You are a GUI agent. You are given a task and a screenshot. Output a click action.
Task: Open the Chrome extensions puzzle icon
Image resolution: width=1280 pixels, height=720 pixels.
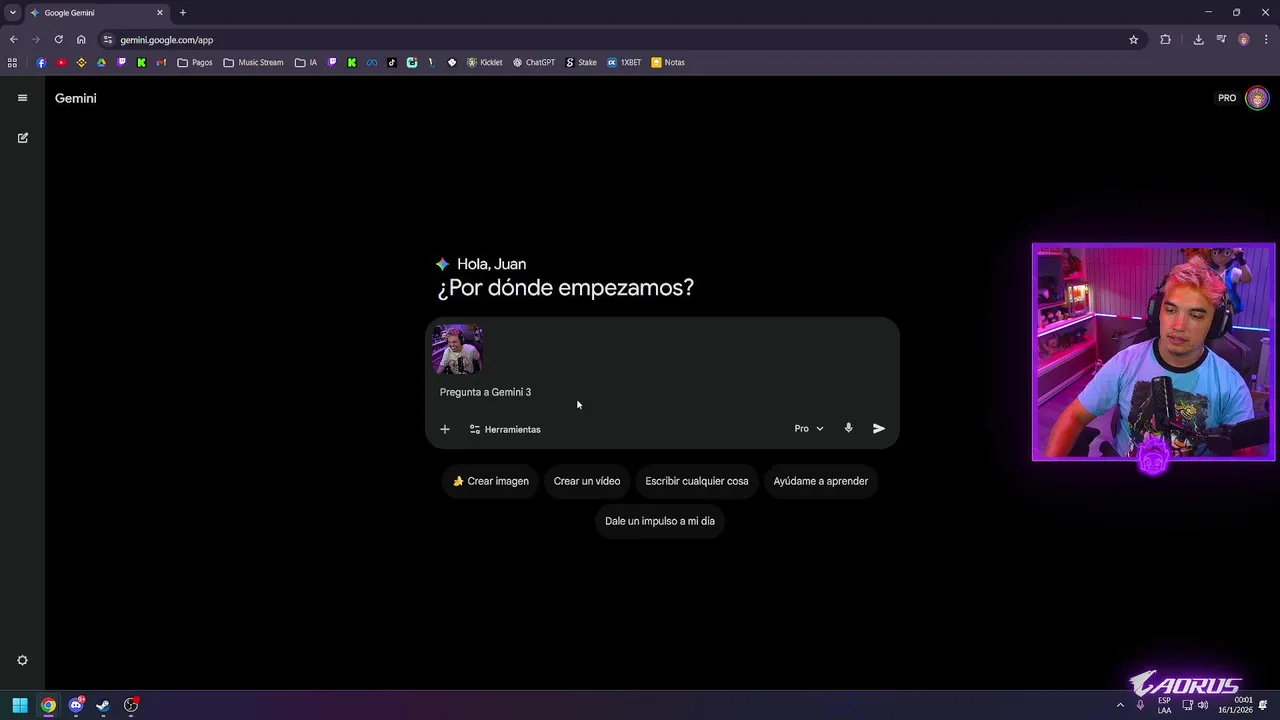coord(1165,40)
